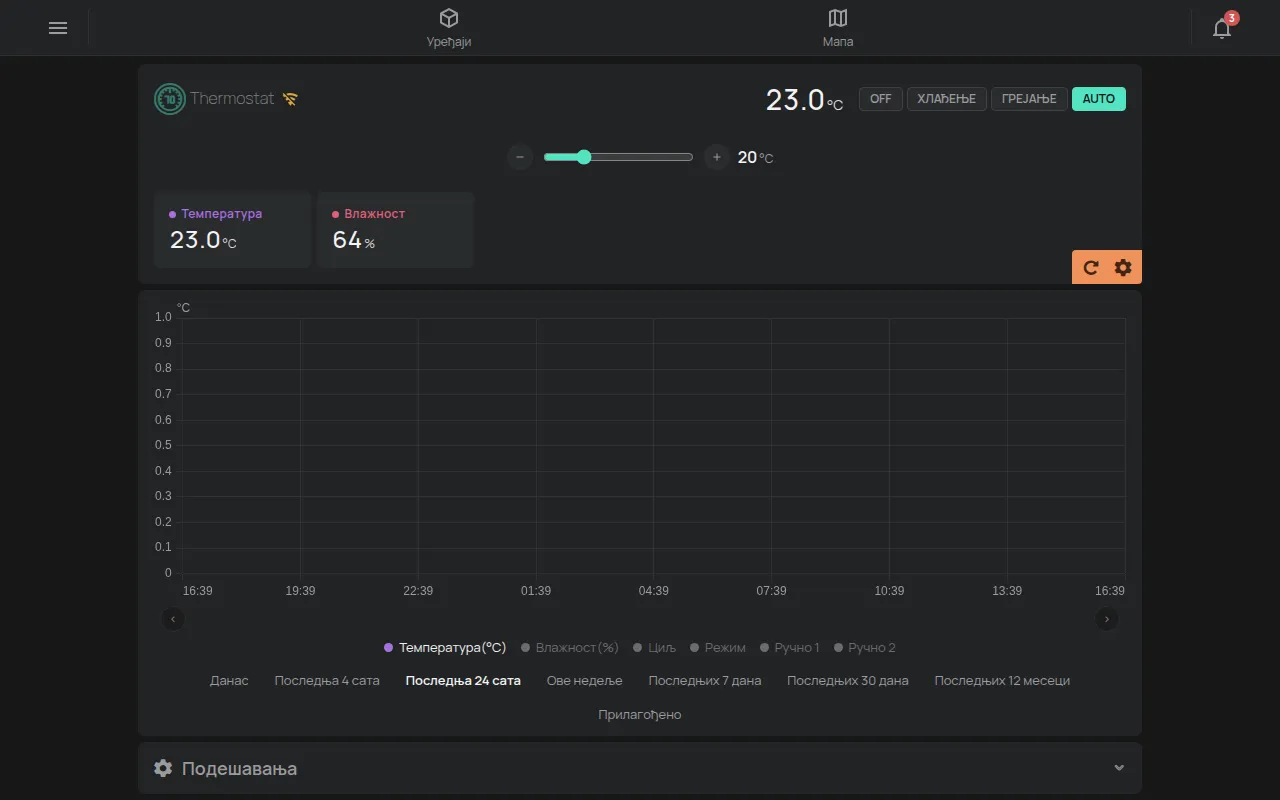Show the Циљ series in chart
This screenshot has width=1280, height=800.
tap(655, 648)
